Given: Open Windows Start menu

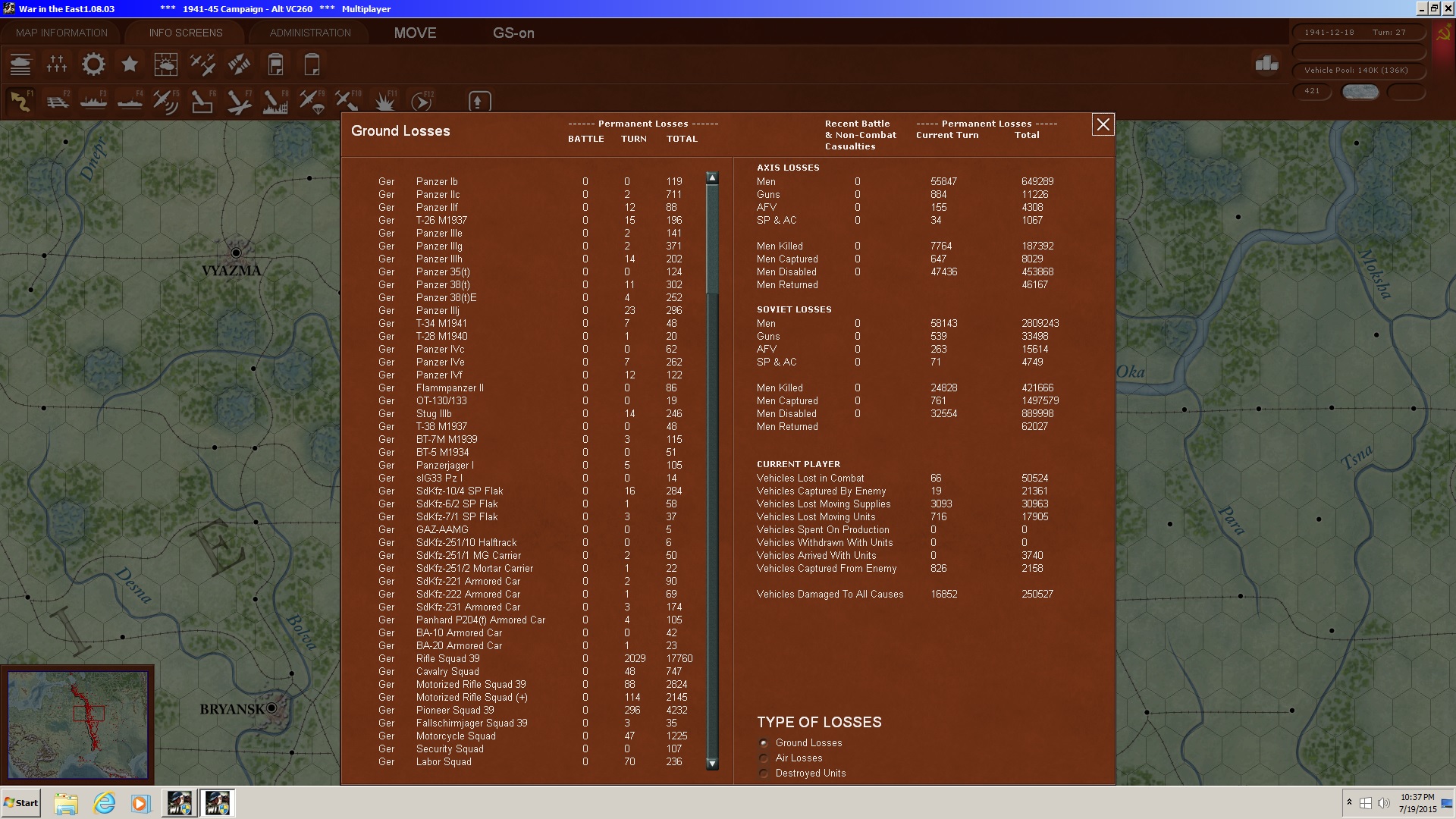Looking at the screenshot, I should tap(21, 803).
